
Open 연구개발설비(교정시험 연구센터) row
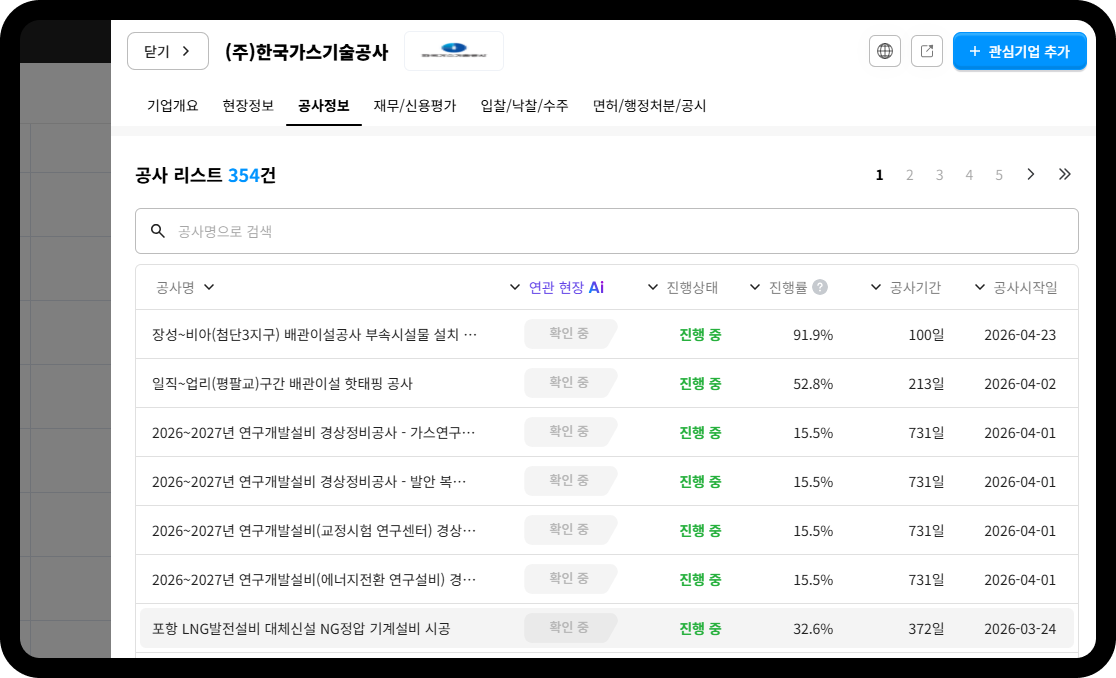606,531
